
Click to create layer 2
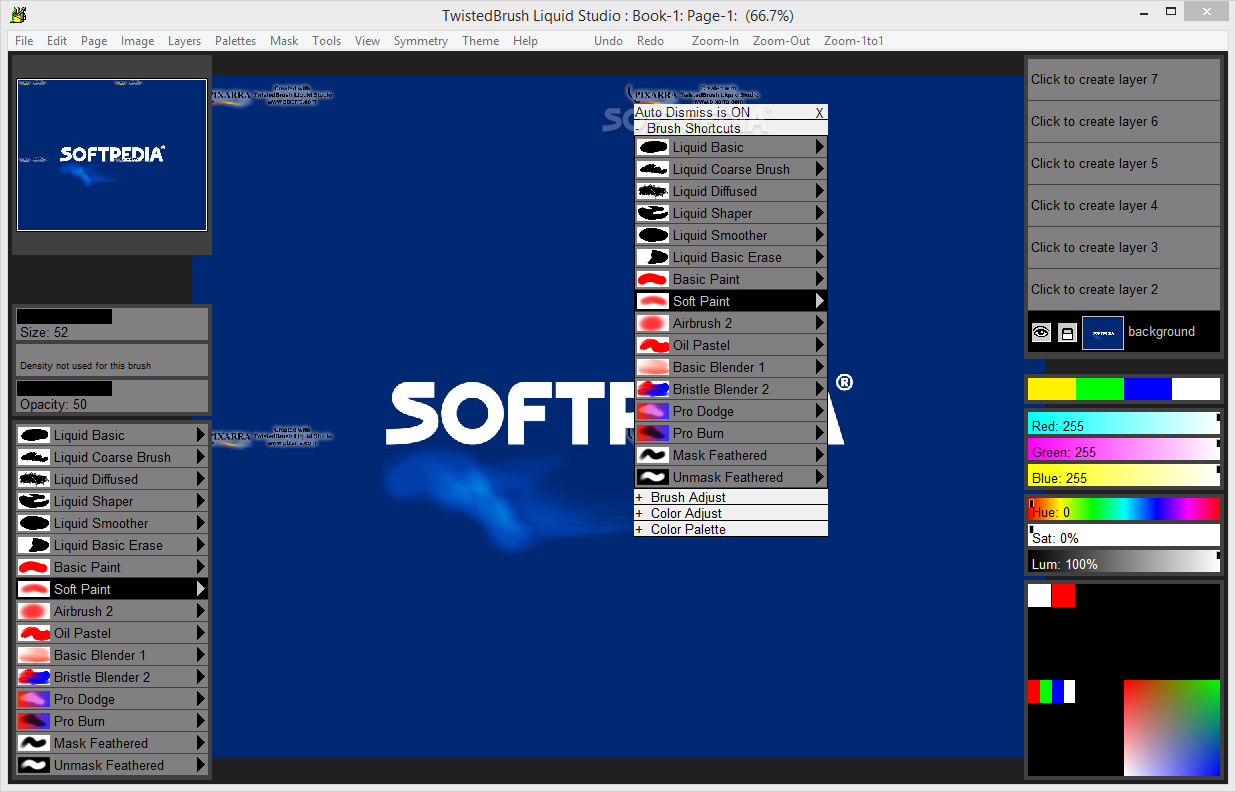(x=1124, y=289)
